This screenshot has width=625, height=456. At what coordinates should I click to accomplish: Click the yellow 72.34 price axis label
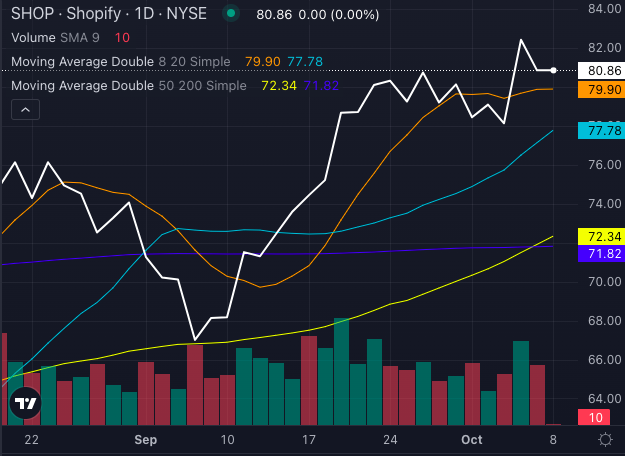[x=601, y=236]
